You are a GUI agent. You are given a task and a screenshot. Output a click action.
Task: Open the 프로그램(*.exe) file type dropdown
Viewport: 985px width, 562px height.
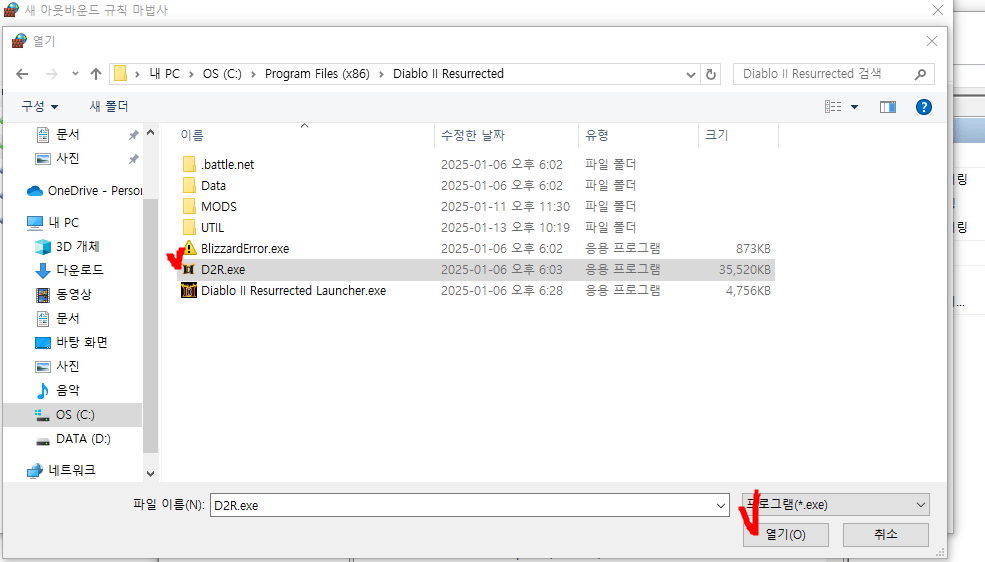[836, 505]
